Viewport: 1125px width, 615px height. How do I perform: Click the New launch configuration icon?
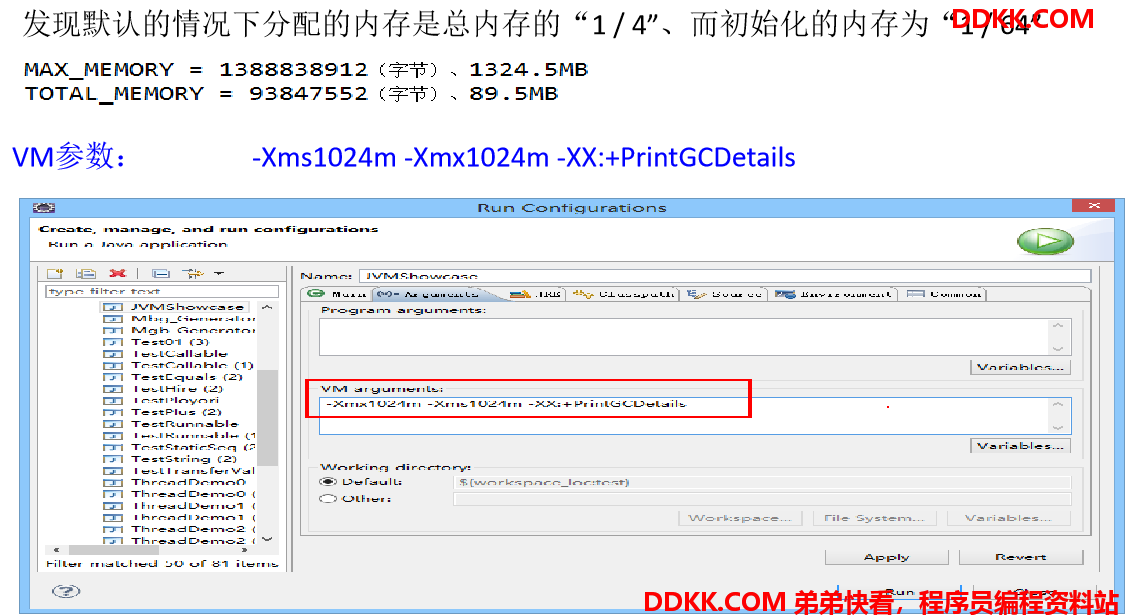click(x=55, y=273)
